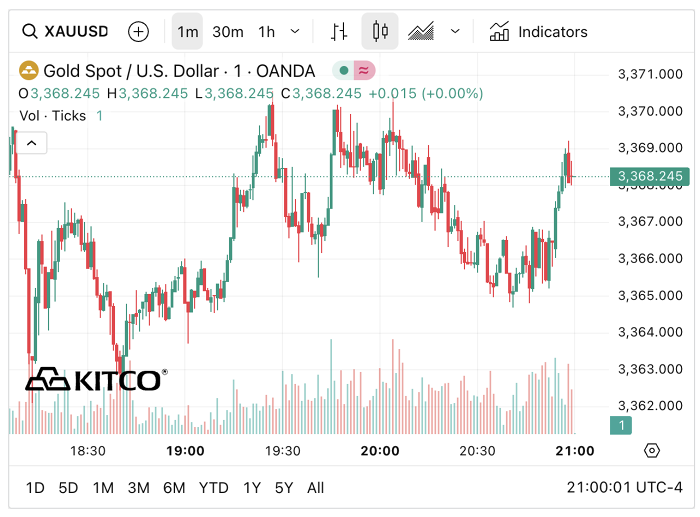Open the chart style dropdown arrow
The image size is (700, 517).
point(455,32)
